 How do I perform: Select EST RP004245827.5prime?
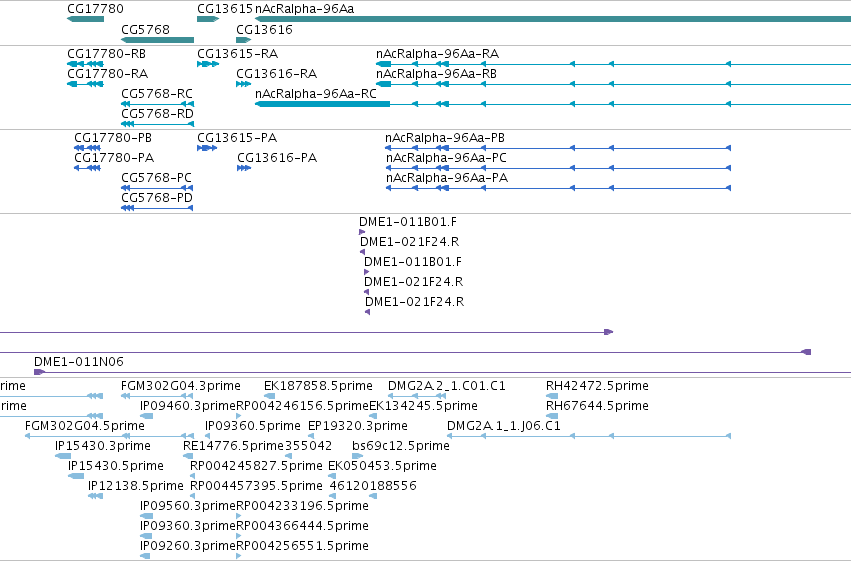256,466
